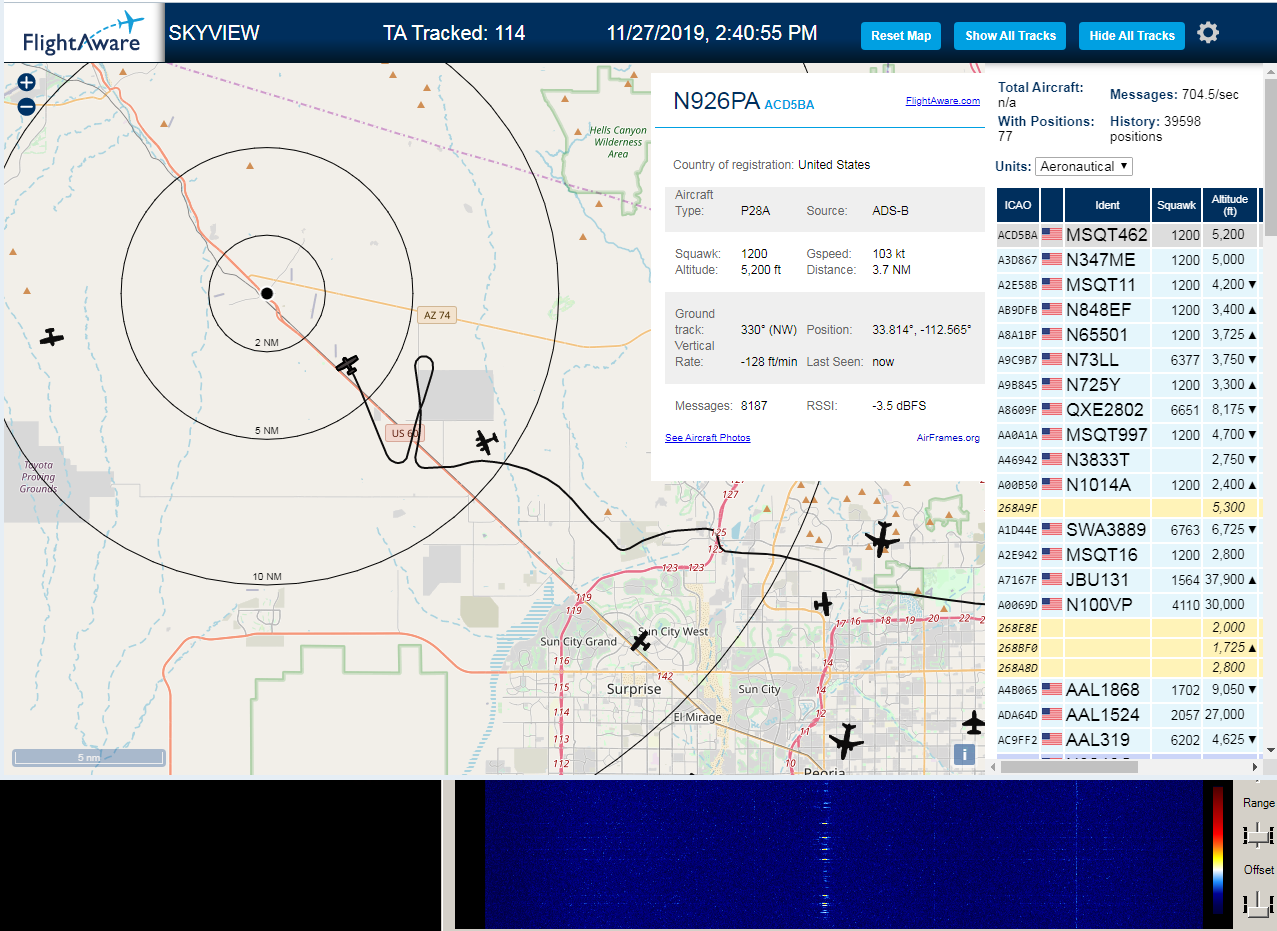Open the See Aircraft Photos link
Viewport: 1277px width, 931px height.
(708, 438)
